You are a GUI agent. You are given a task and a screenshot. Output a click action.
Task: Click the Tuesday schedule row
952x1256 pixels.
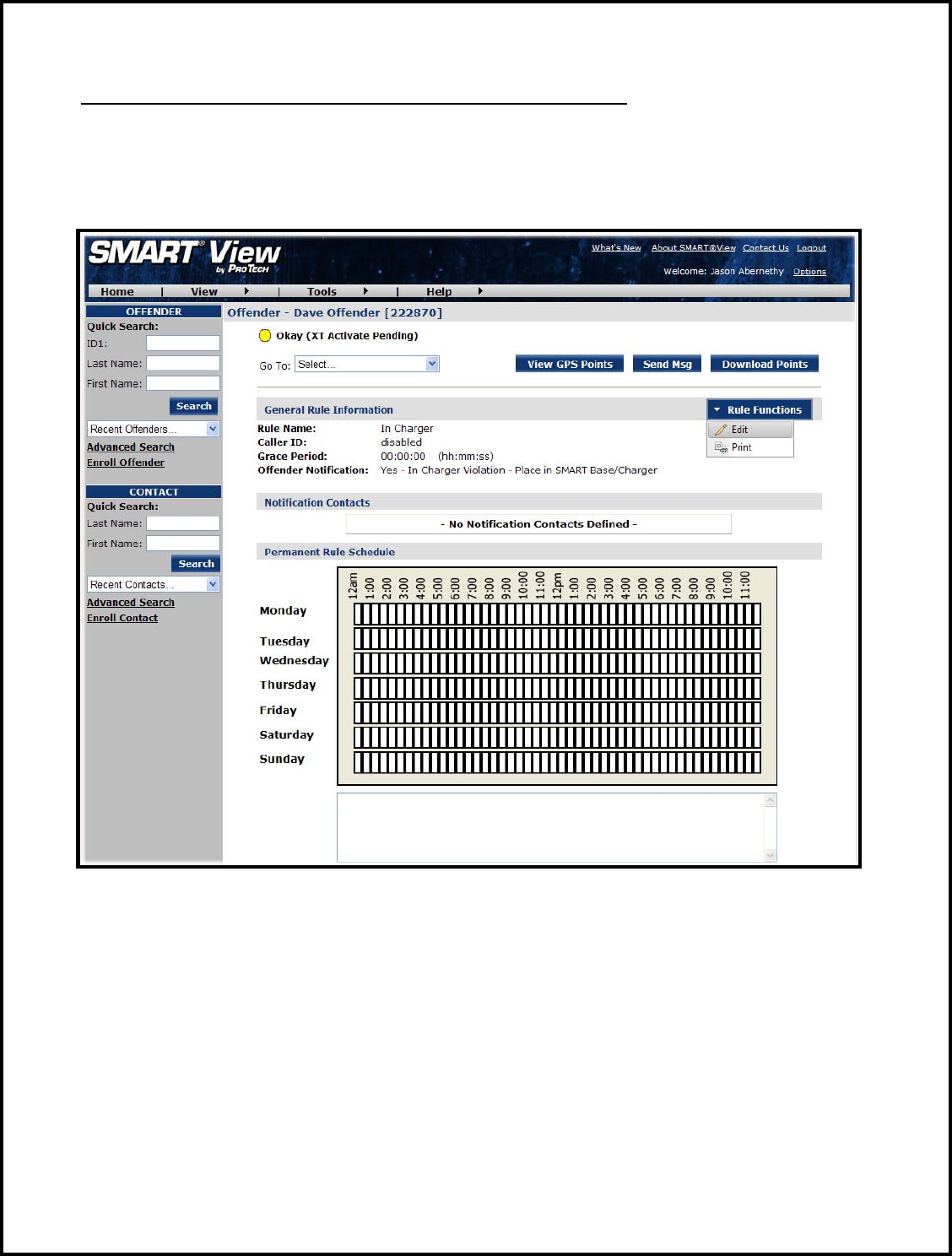[x=557, y=638]
